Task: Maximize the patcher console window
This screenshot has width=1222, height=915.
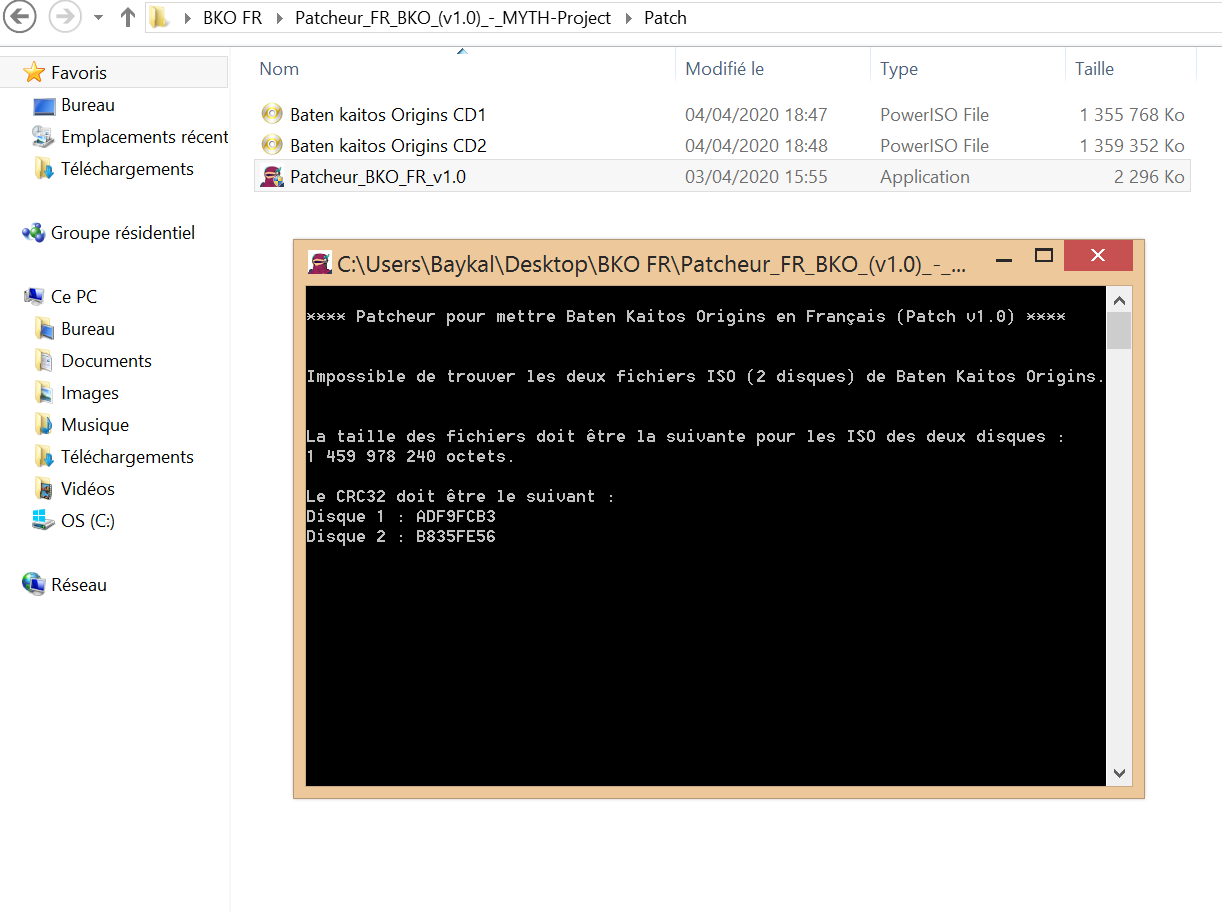Action: pyautogui.click(x=1044, y=256)
